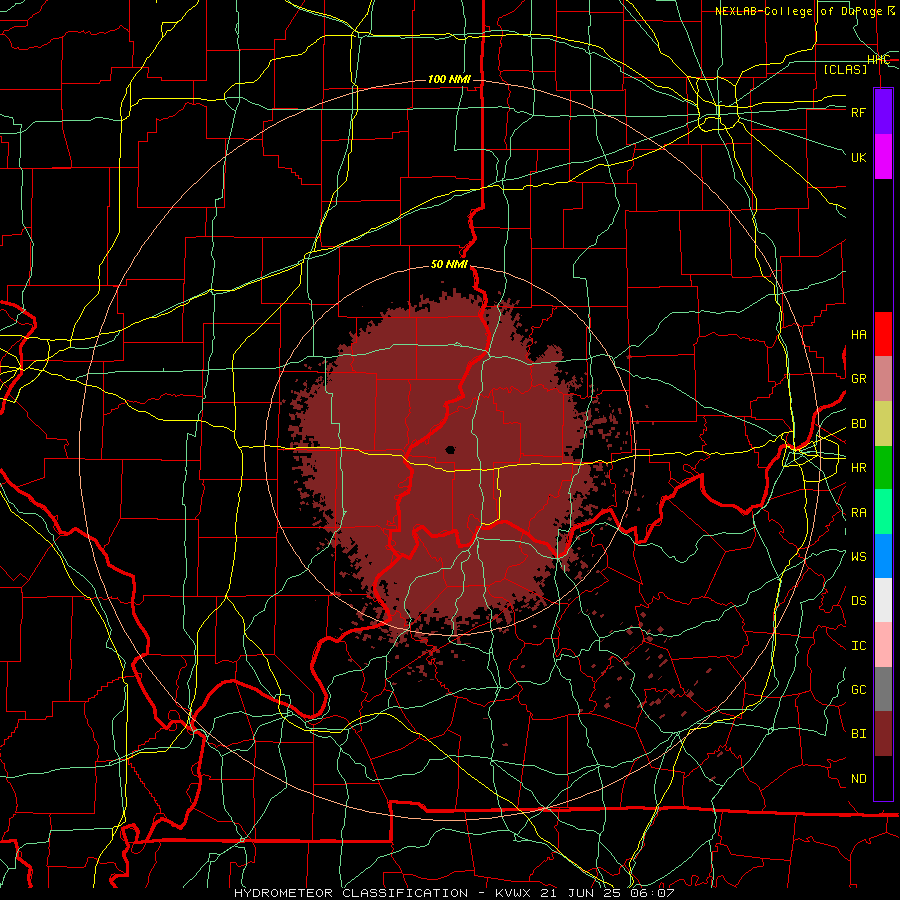Click the purple RF legend color swatch

pos(883,112)
